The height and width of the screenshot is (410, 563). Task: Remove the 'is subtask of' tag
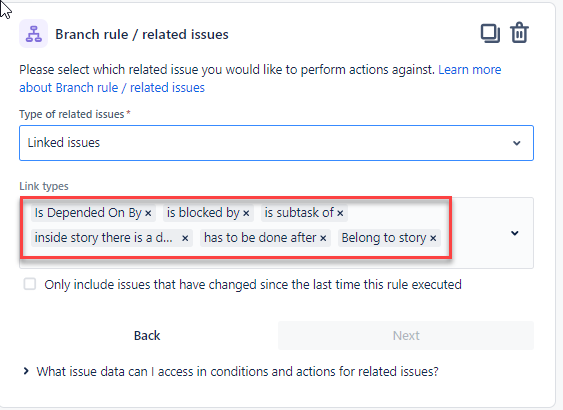(340, 213)
